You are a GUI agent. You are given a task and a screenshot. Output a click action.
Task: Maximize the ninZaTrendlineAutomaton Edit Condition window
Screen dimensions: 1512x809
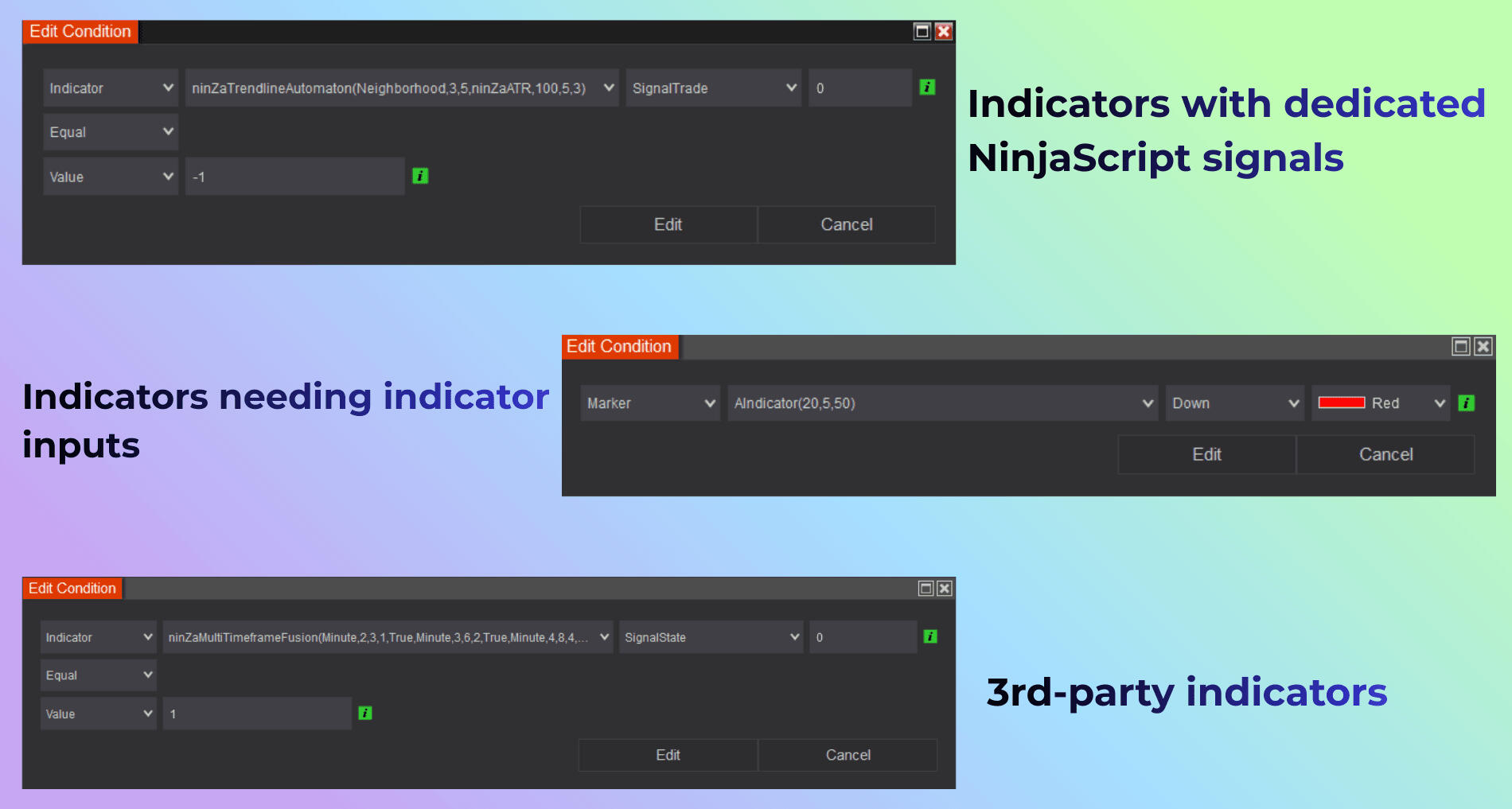coord(922,31)
